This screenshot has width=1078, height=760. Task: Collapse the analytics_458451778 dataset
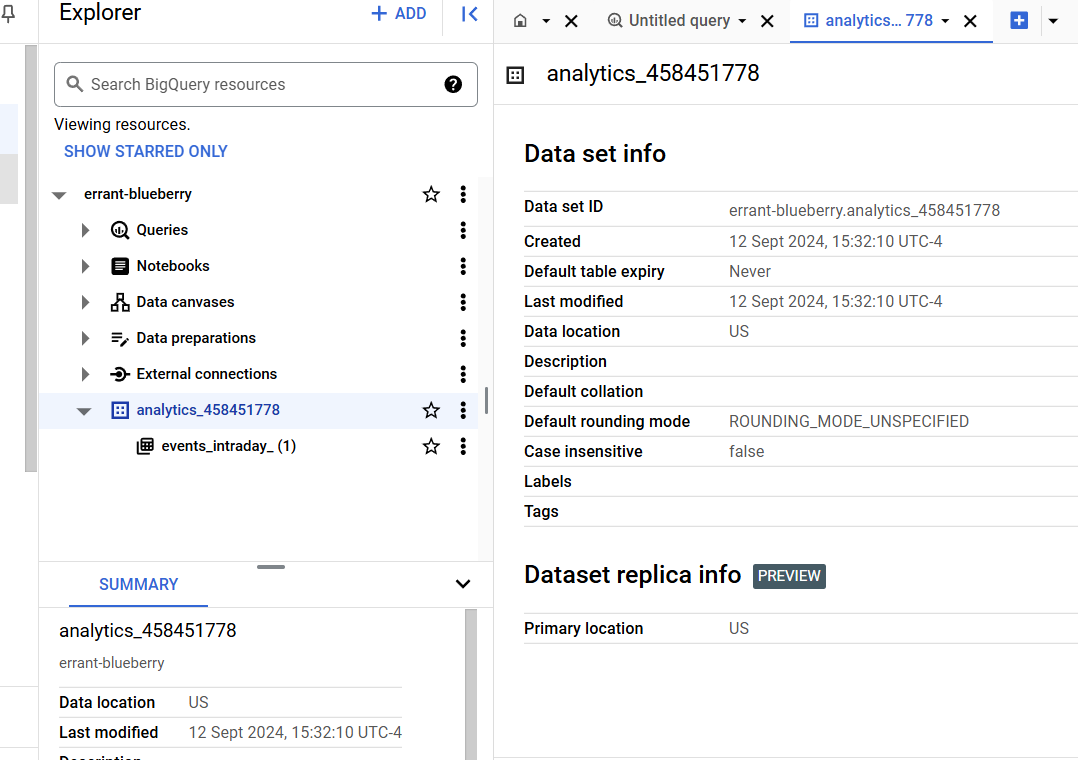[x=84, y=411]
